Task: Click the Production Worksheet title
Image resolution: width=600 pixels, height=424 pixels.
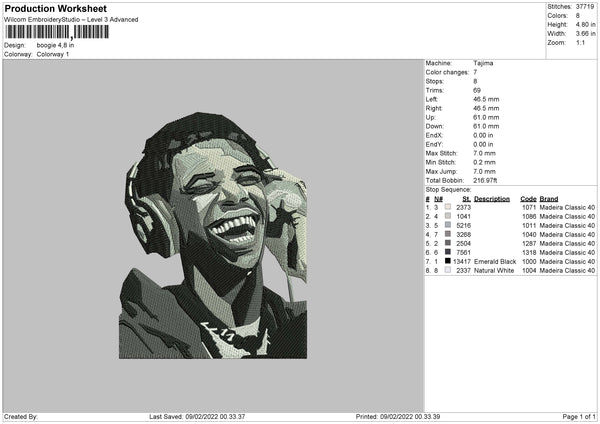Action: (x=55, y=8)
